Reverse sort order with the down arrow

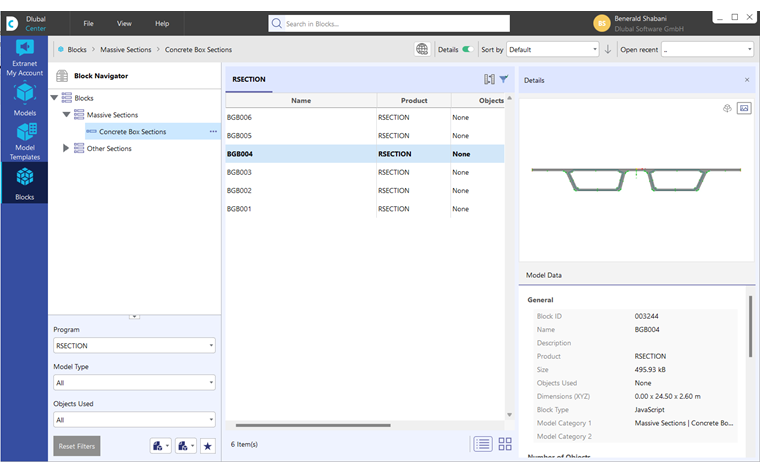(607, 49)
